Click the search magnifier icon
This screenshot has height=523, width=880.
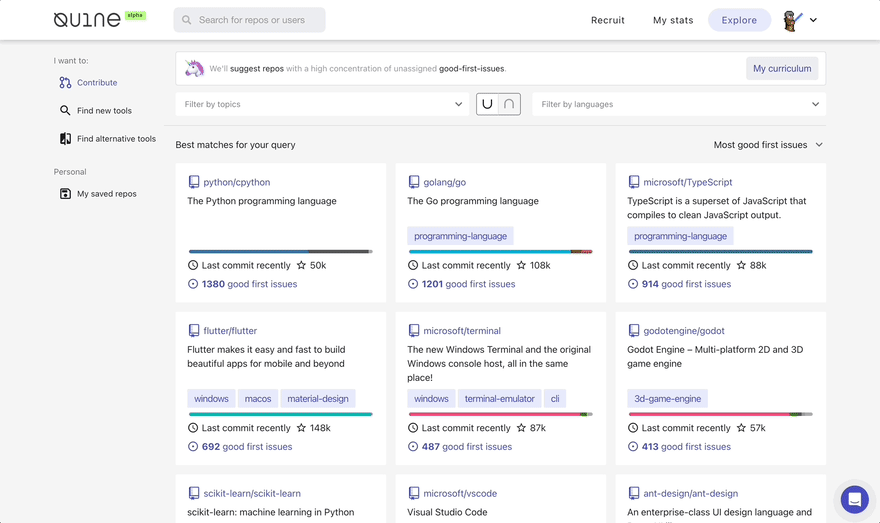(x=186, y=20)
